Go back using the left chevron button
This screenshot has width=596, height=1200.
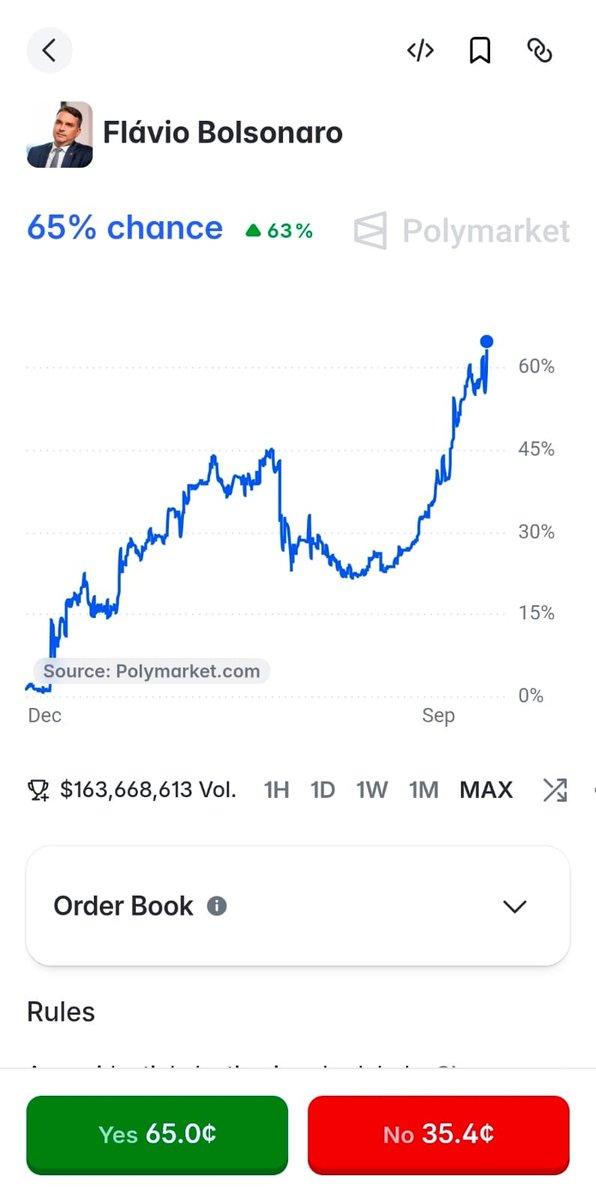49,50
